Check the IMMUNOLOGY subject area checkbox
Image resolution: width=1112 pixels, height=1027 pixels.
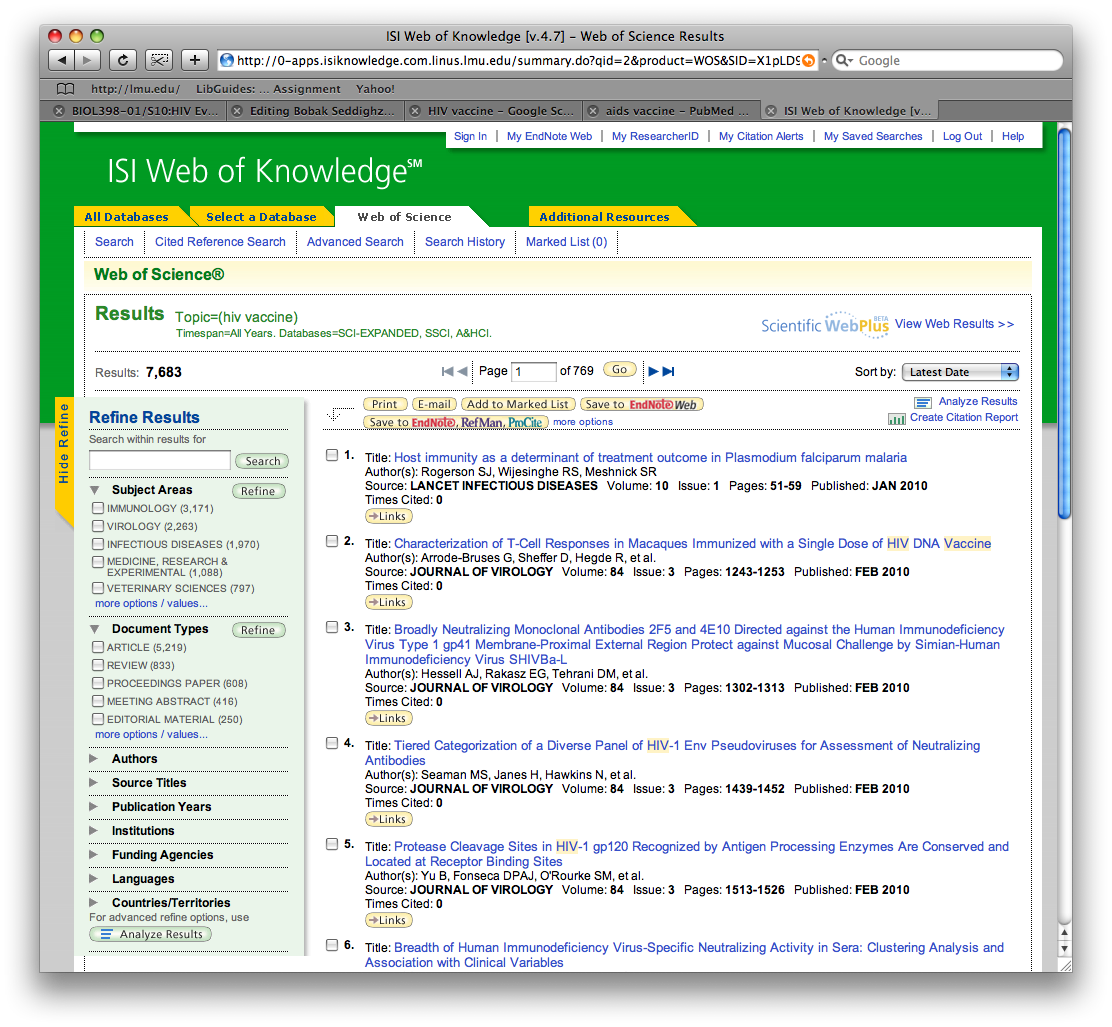coord(98,509)
